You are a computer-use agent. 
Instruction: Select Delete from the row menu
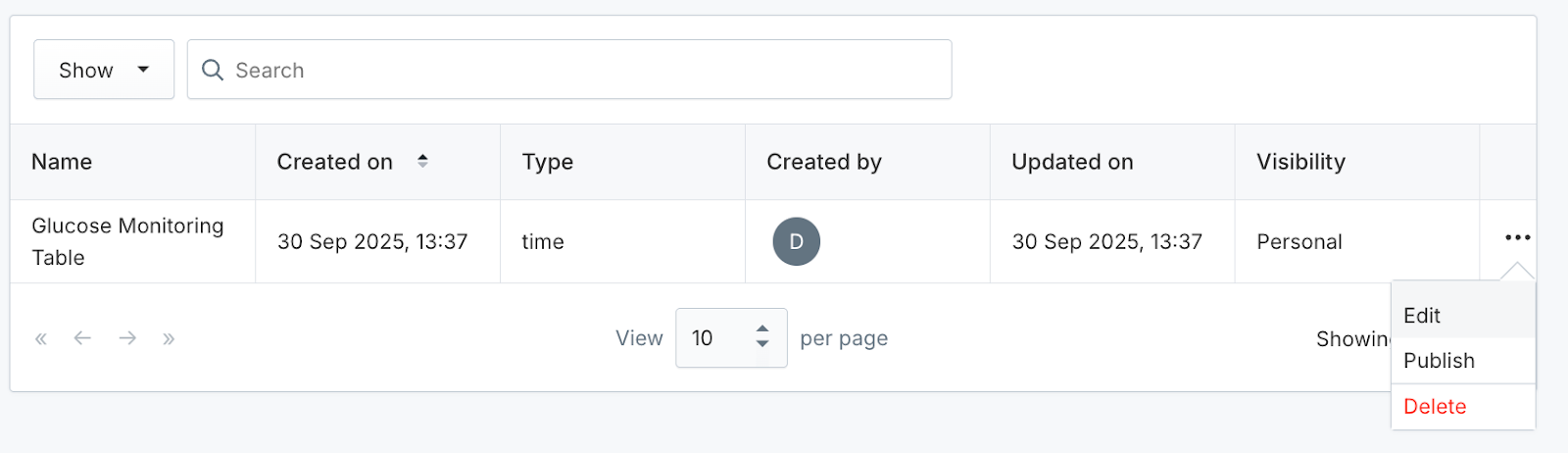pyautogui.click(x=1435, y=407)
